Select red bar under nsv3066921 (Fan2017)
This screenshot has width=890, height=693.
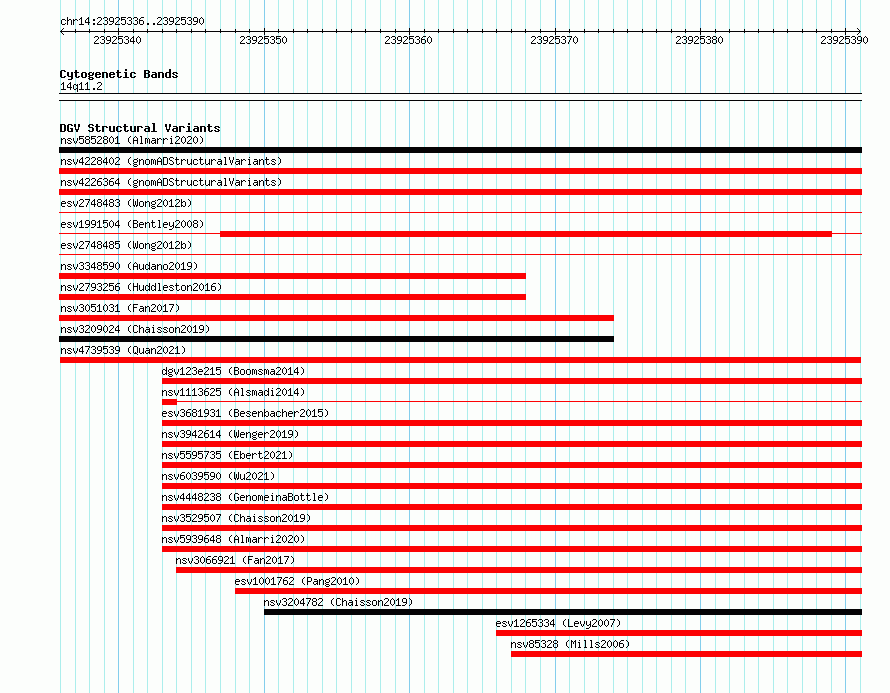coord(519,570)
